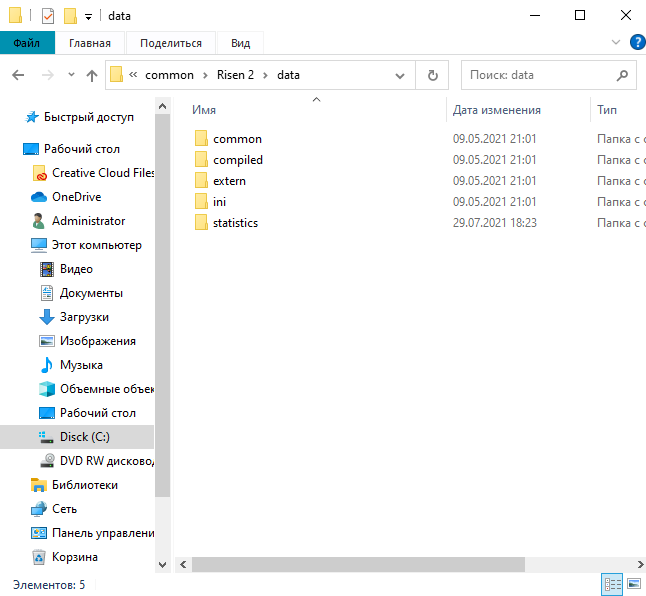
Task: Open Сеть in navigation pane
Action: (x=54, y=509)
